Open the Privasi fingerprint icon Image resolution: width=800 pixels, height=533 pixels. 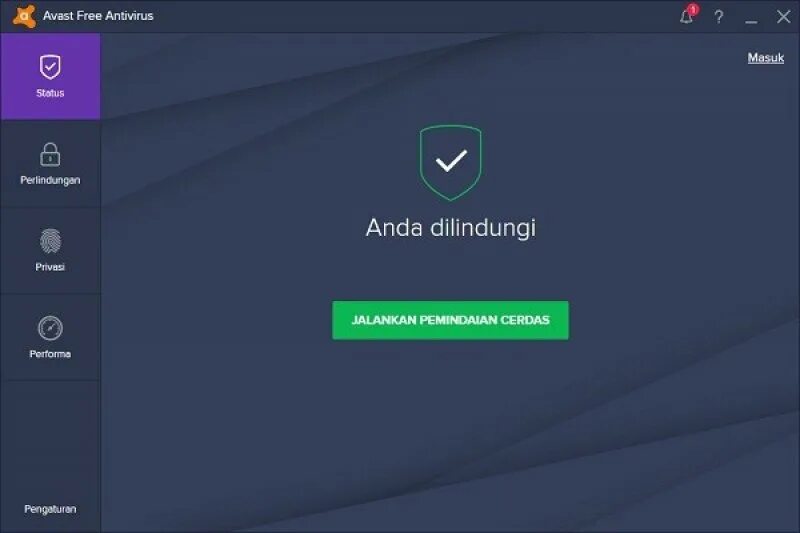pos(50,241)
